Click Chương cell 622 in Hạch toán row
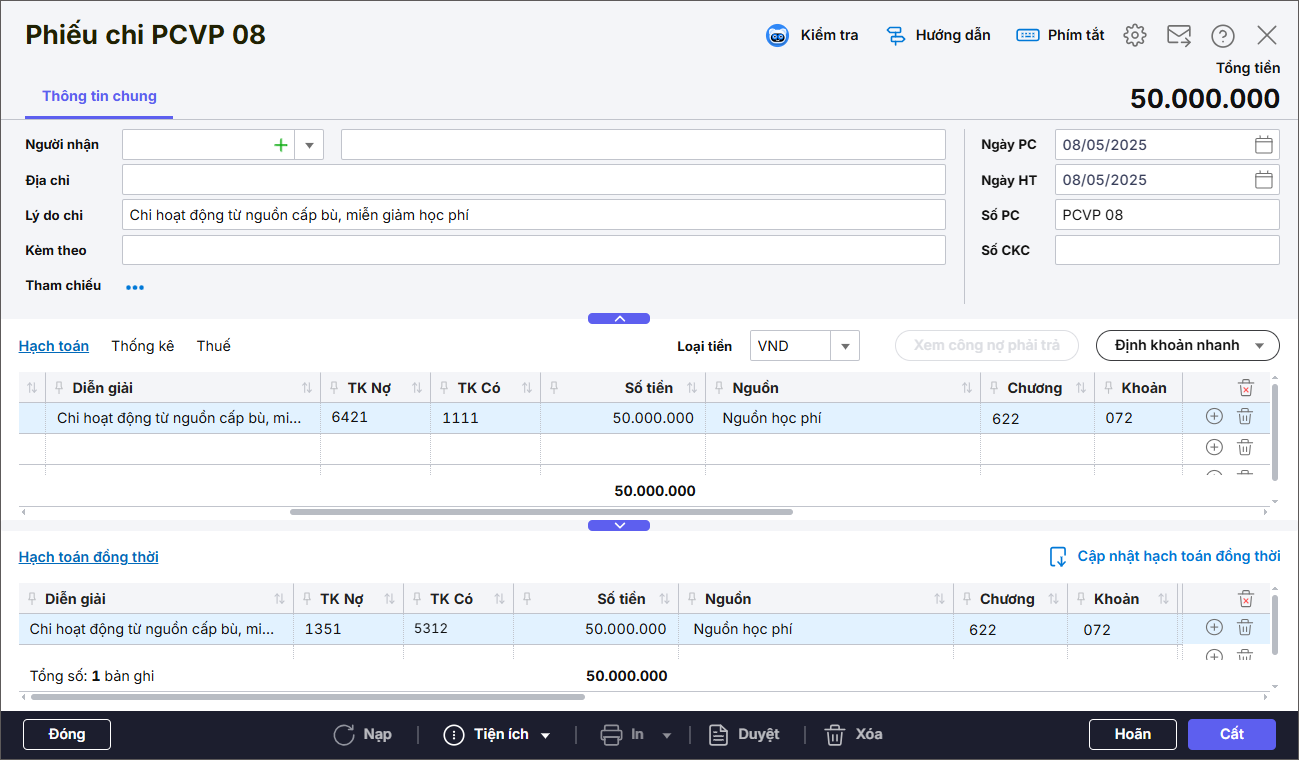The image size is (1299, 760). 1037,418
